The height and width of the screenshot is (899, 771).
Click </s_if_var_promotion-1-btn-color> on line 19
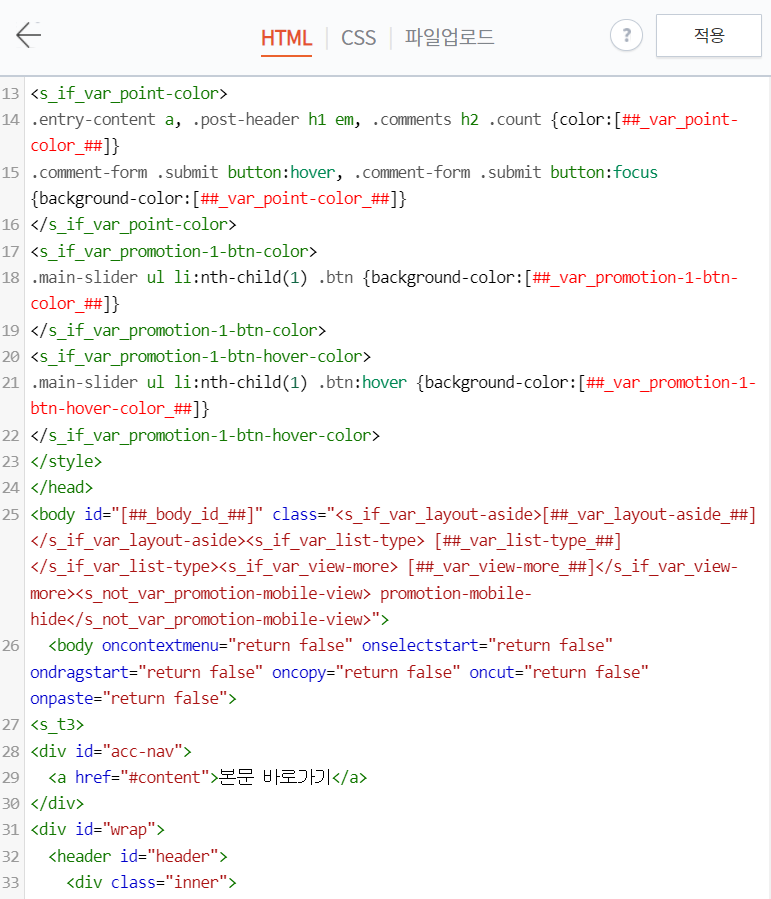tap(178, 330)
